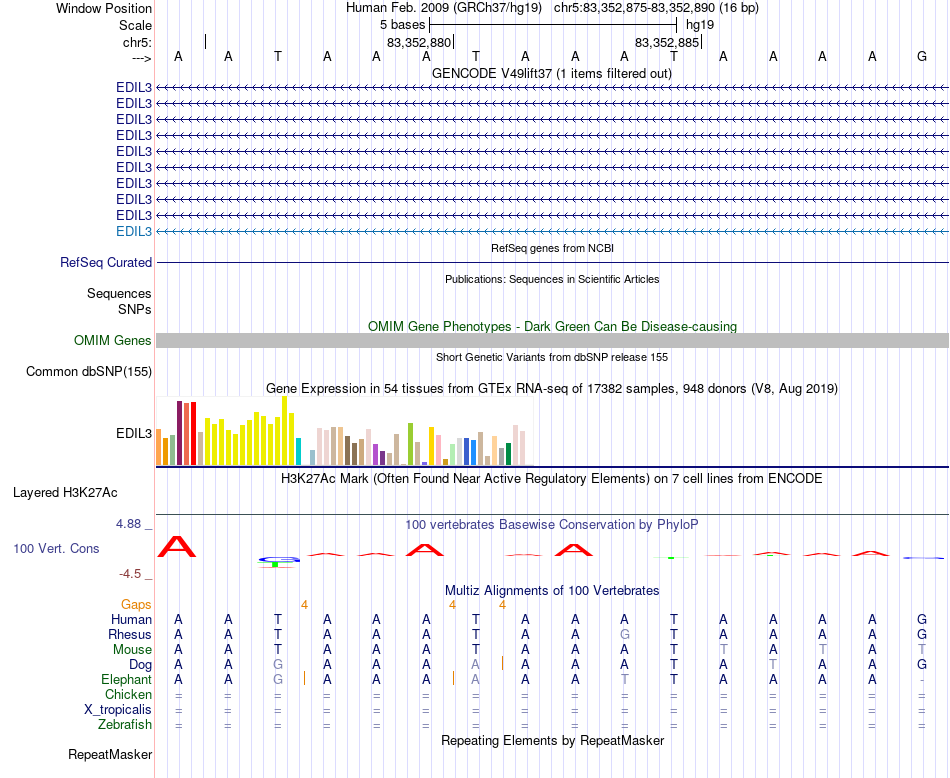Open 'Publications: Sequences in Scientific Articles' title
Viewport: 950px width, 778px height.
click(x=552, y=279)
